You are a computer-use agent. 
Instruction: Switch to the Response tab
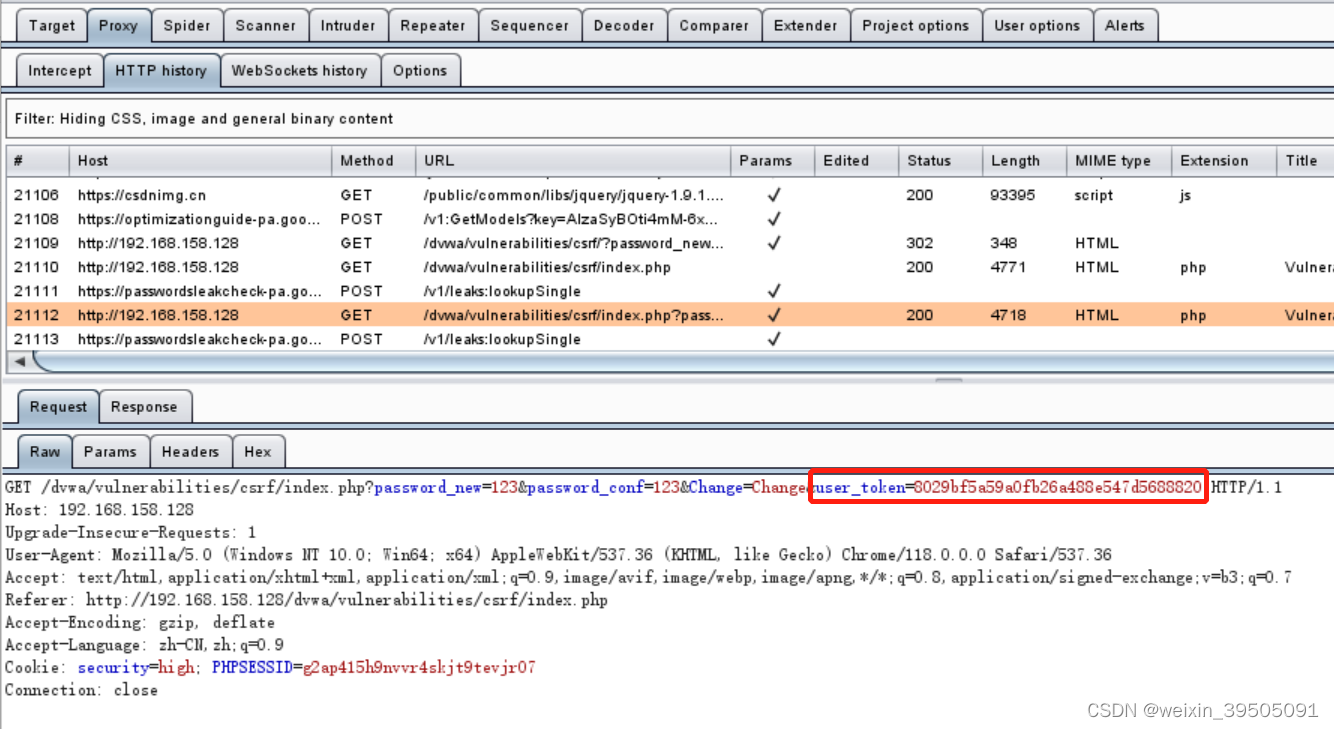coord(144,407)
